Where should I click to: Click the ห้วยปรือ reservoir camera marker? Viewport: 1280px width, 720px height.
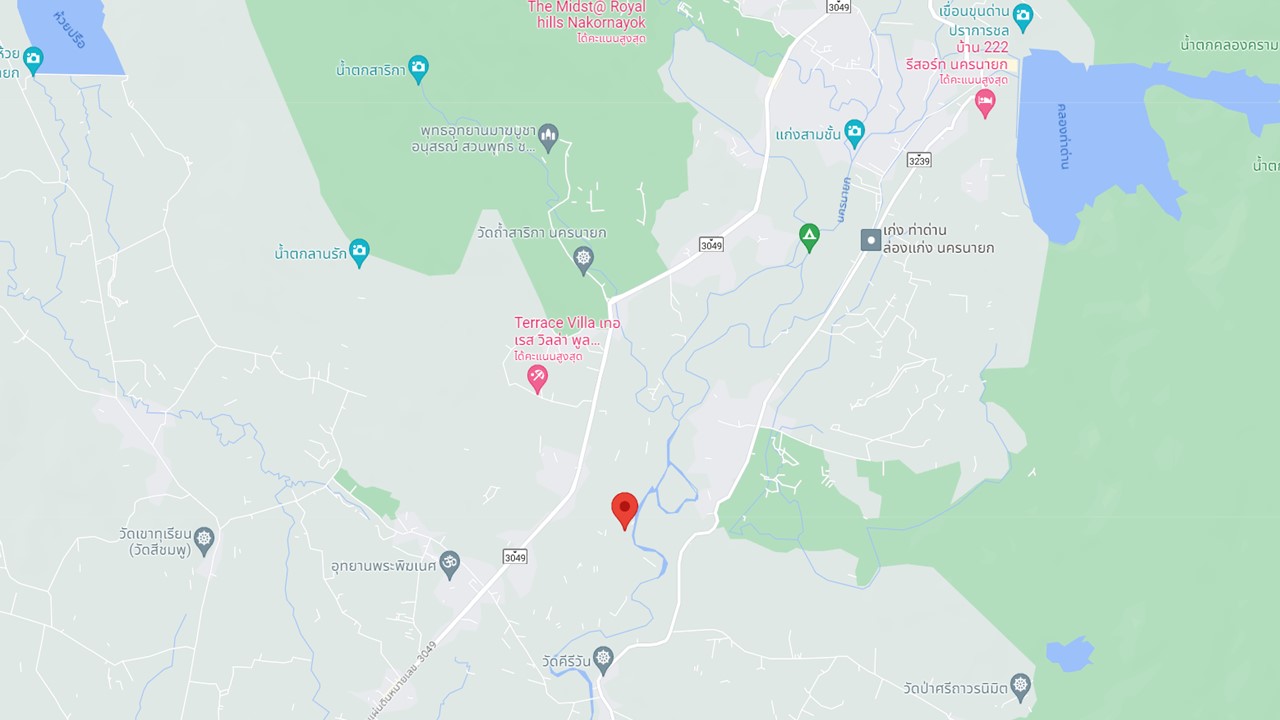click(33, 60)
